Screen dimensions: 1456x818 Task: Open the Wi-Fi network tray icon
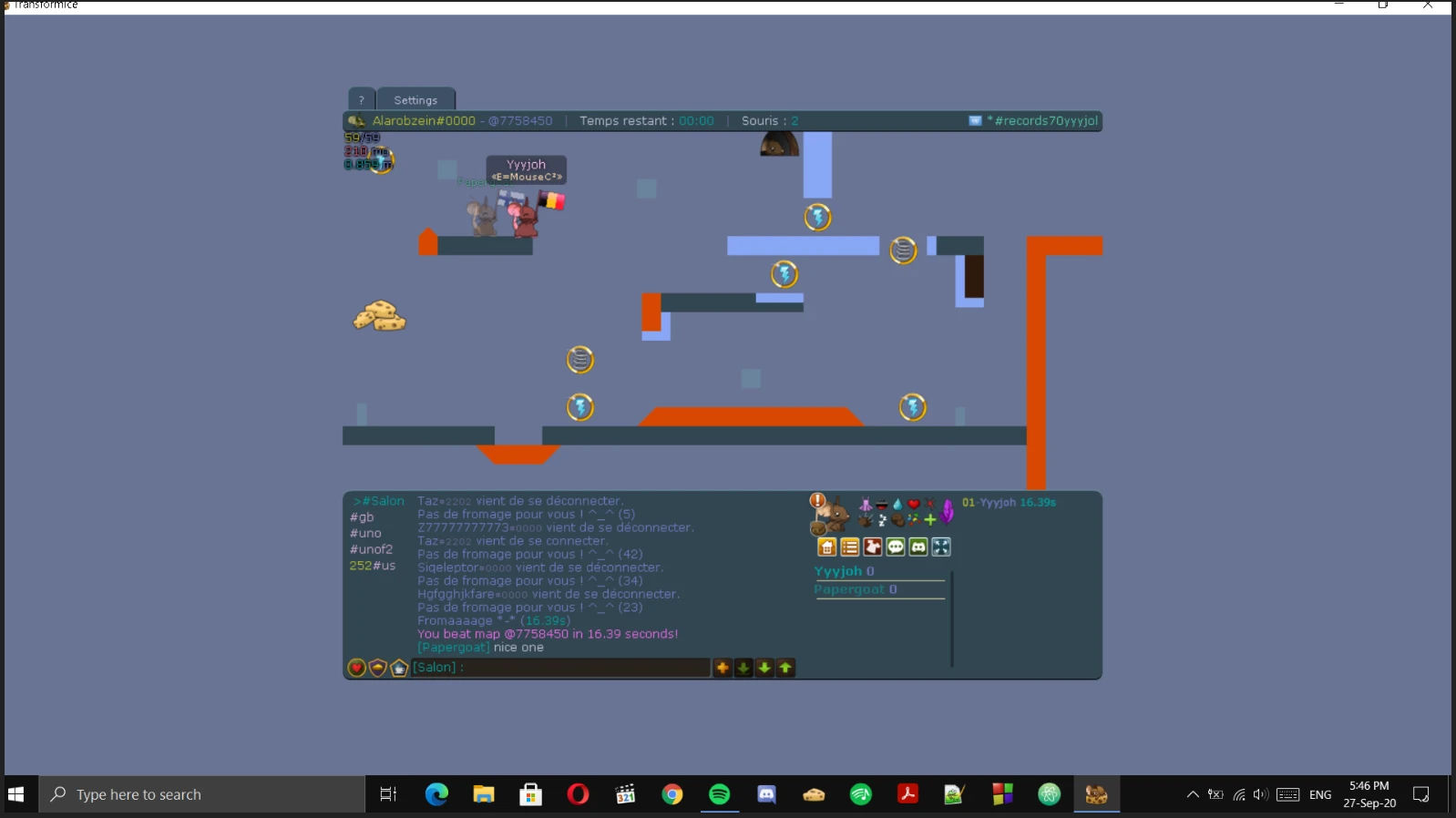click(1239, 794)
